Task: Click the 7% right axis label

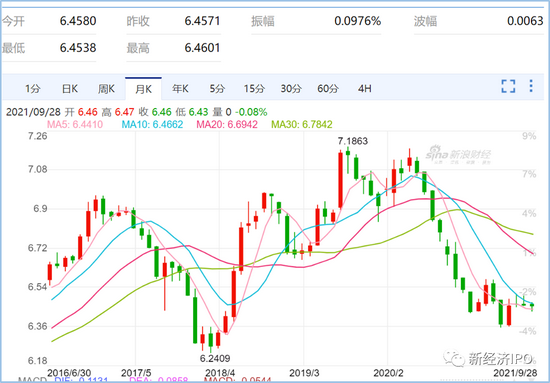Action: tap(529, 174)
